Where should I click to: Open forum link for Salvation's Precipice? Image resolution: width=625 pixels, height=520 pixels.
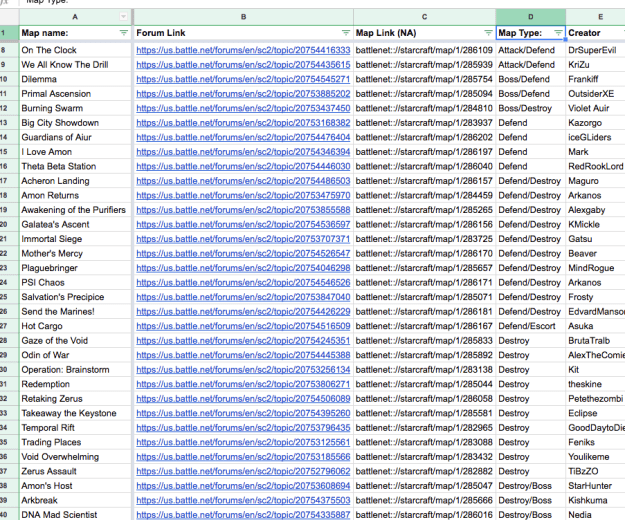click(243, 297)
